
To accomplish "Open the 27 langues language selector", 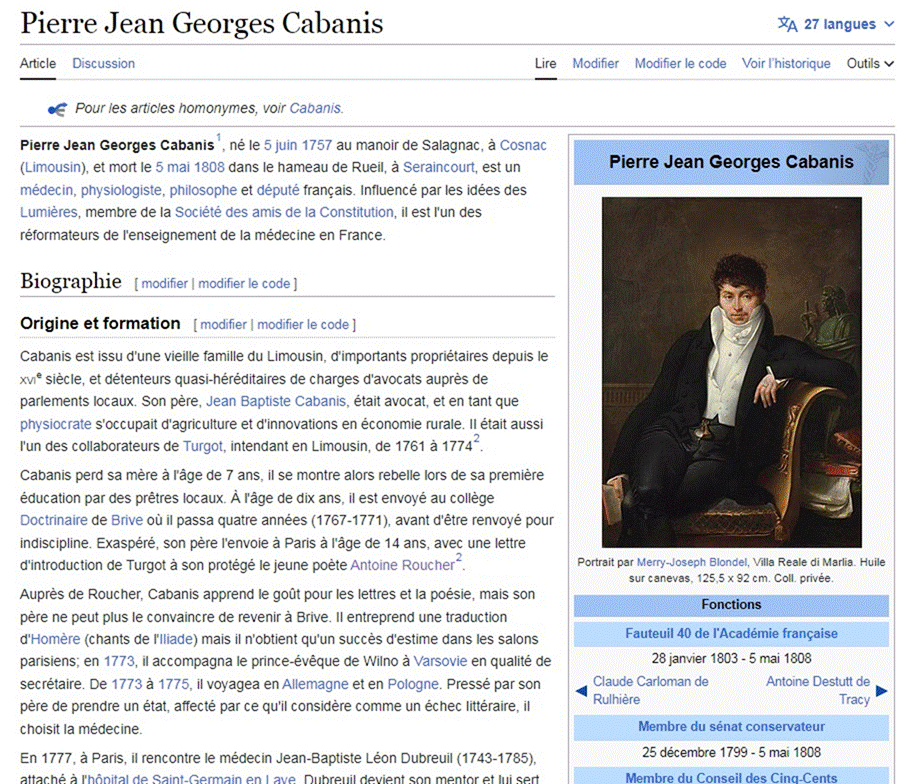I will coord(836,24).
